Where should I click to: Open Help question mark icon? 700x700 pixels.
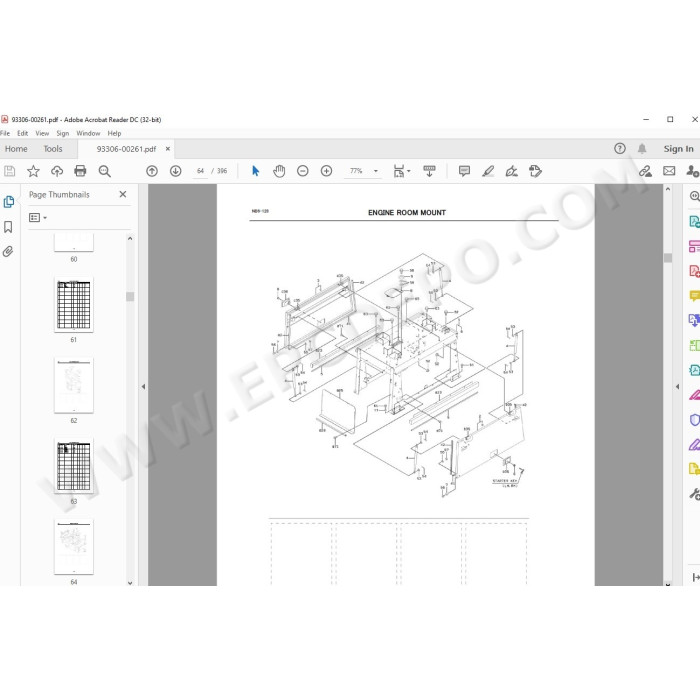(x=620, y=149)
